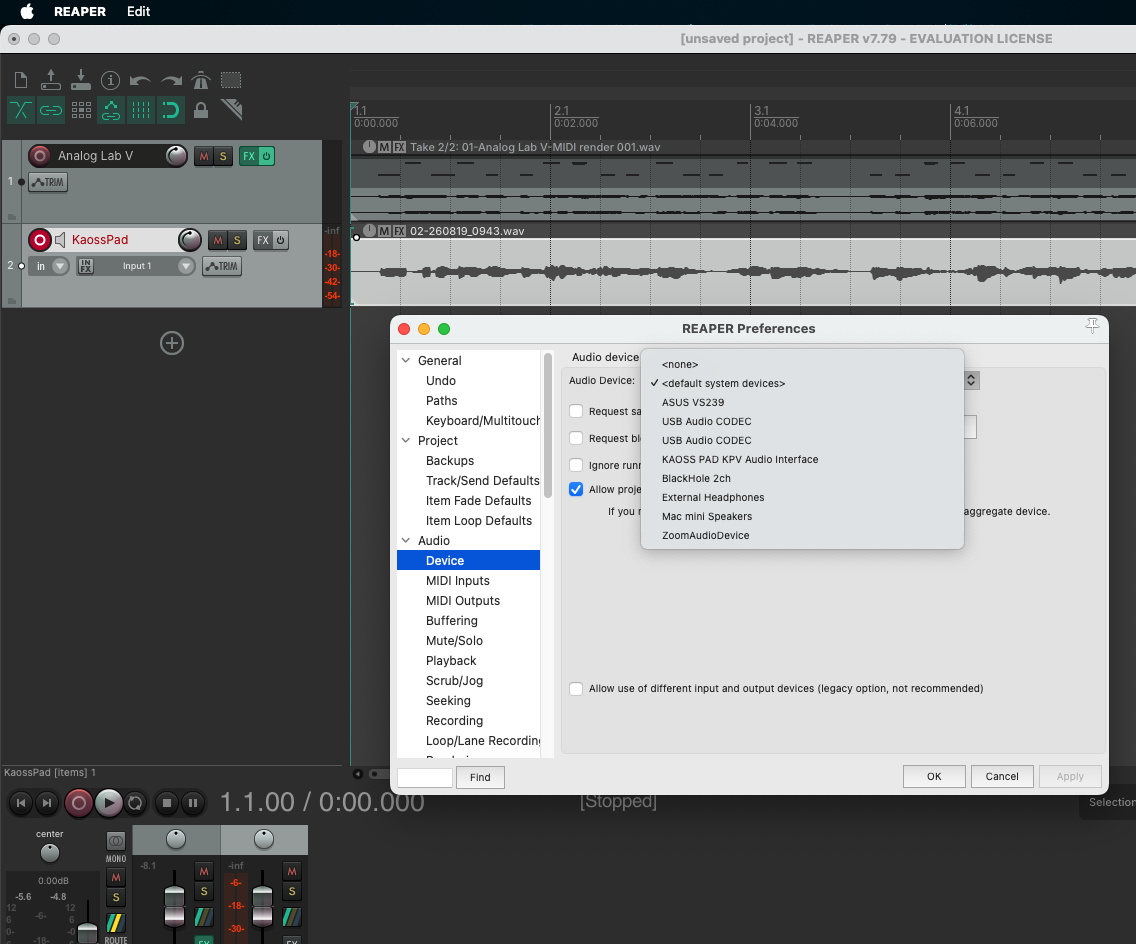The image size is (1136, 944).
Task: Click the Find button in Preferences
Action: pos(480,777)
